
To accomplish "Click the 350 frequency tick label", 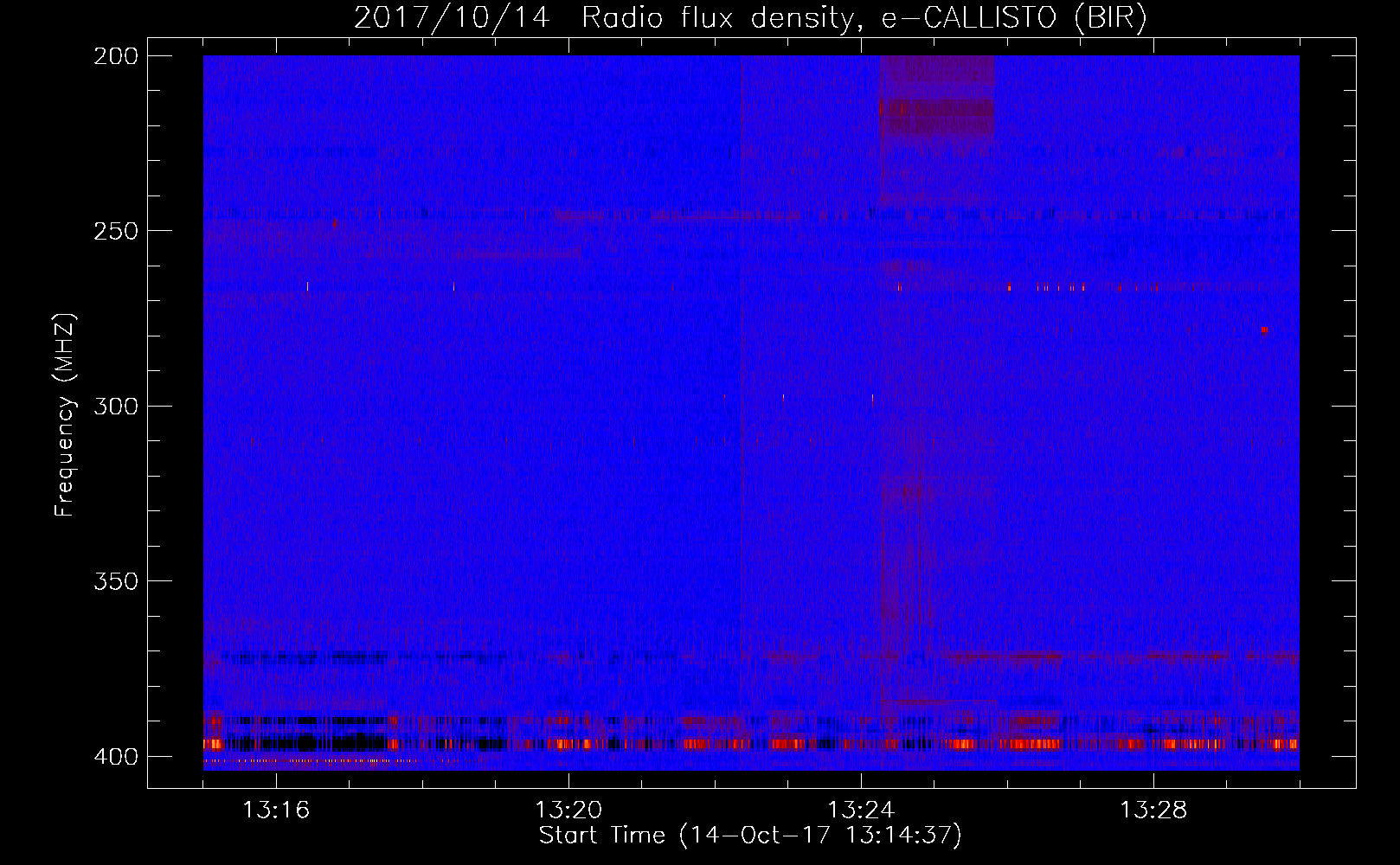I will coord(115,580).
